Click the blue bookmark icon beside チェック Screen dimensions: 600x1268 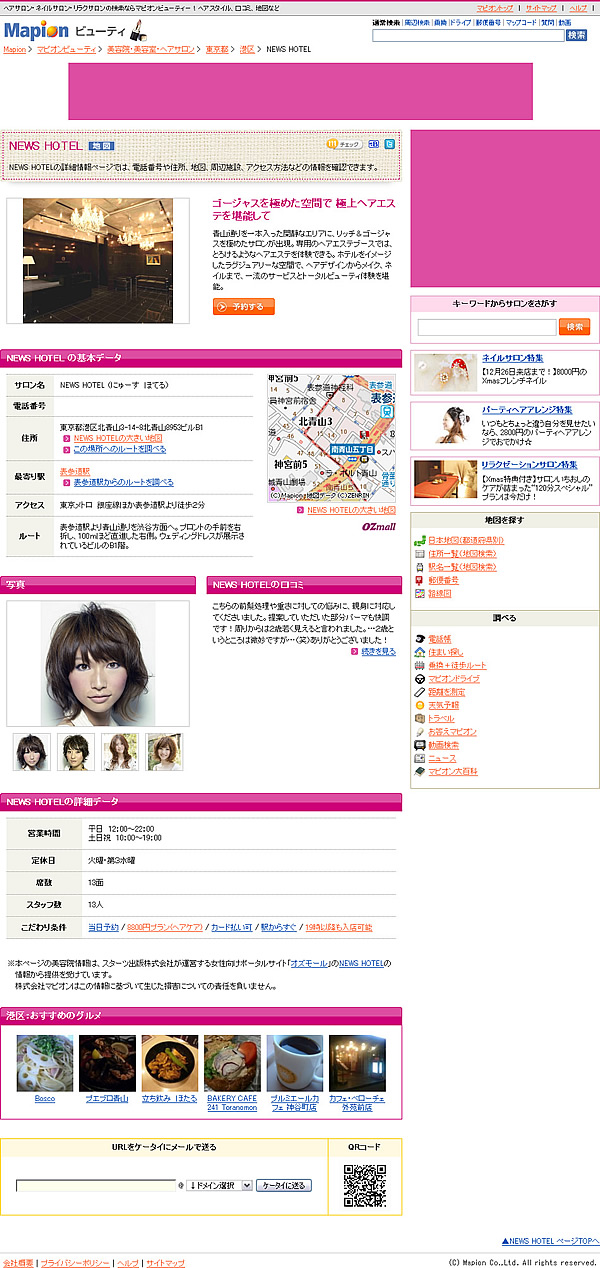point(374,144)
